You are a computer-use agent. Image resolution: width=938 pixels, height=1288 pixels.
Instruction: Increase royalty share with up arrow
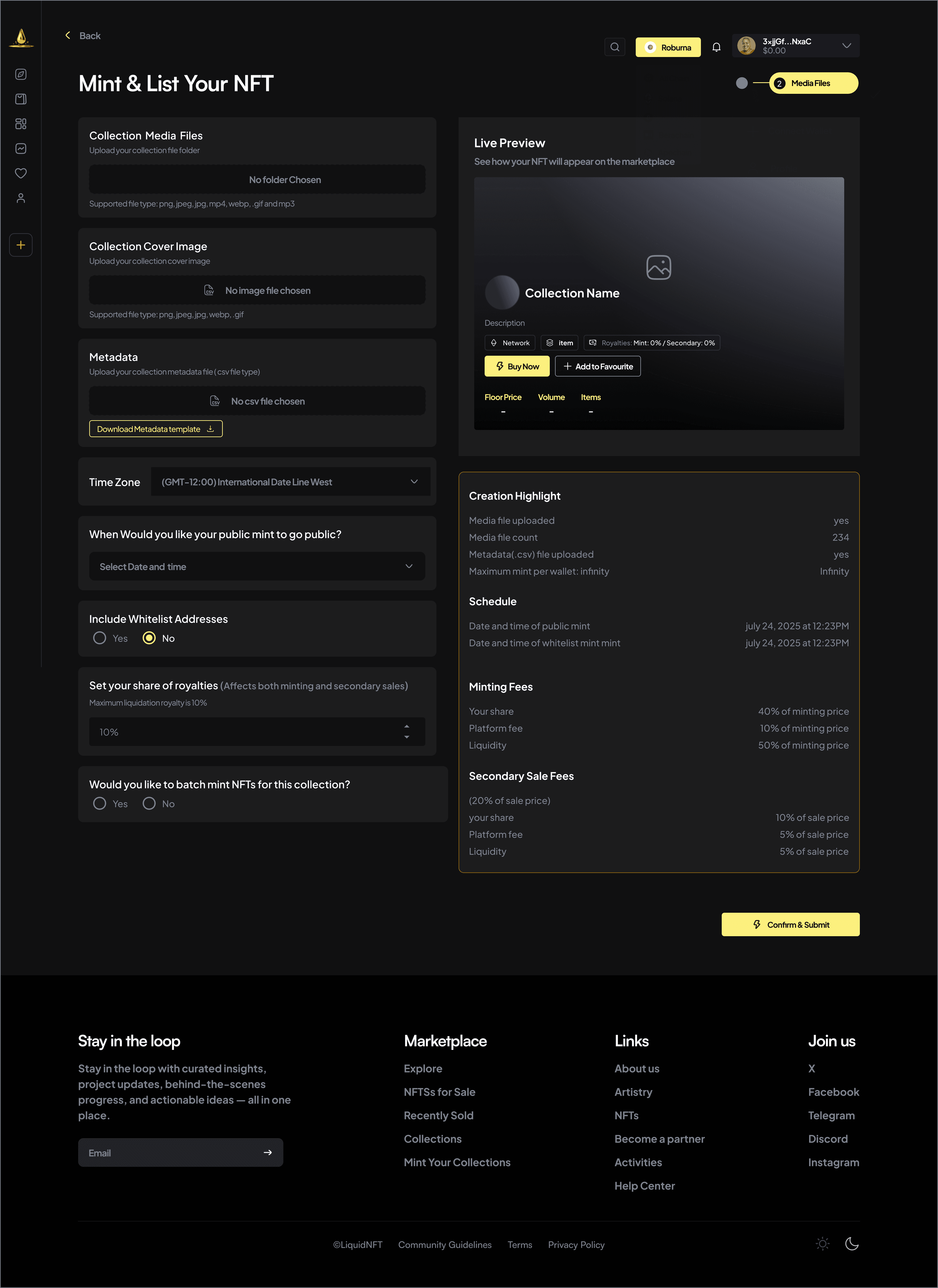click(x=406, y=726)
